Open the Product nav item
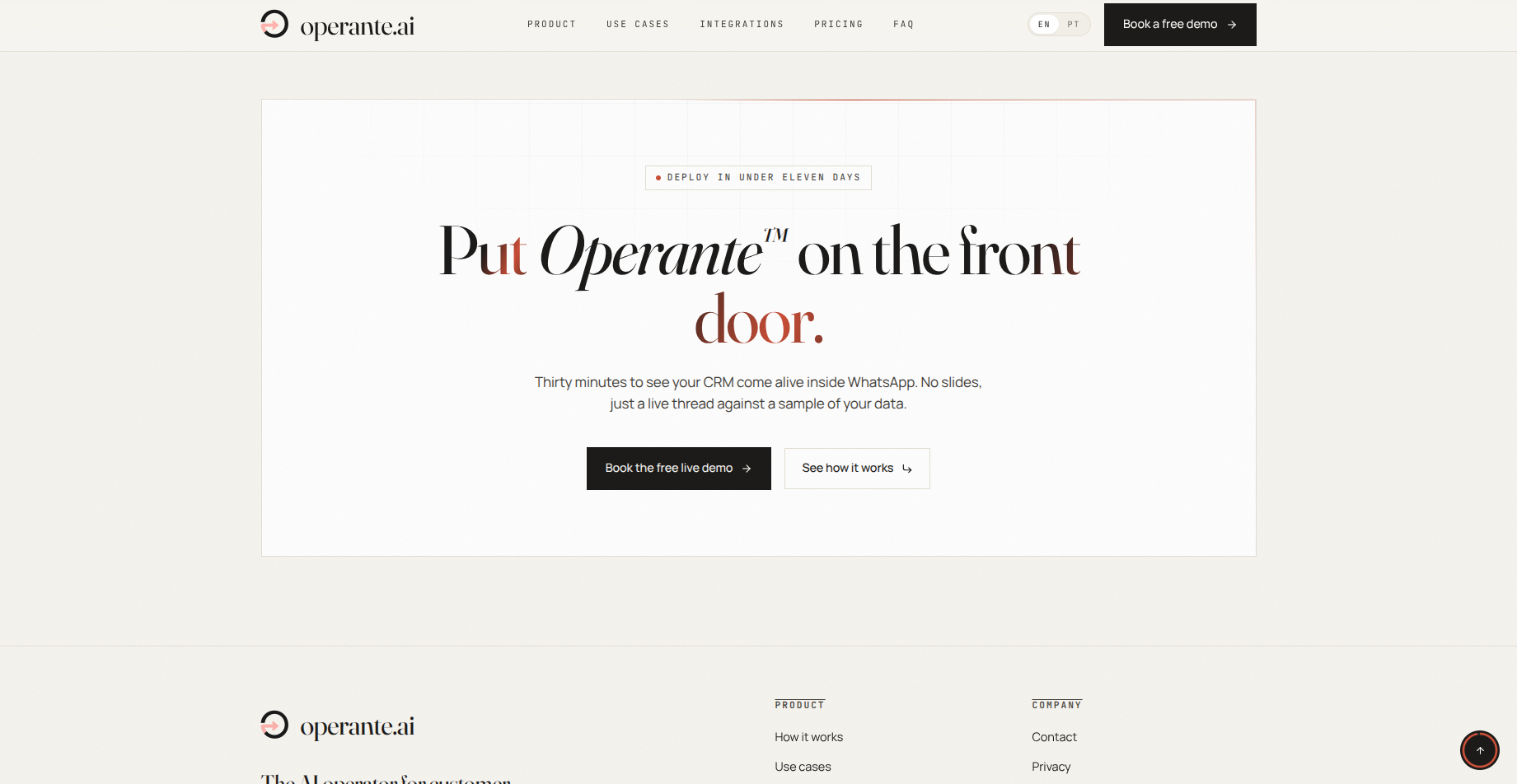 click(x=551, y=25)
